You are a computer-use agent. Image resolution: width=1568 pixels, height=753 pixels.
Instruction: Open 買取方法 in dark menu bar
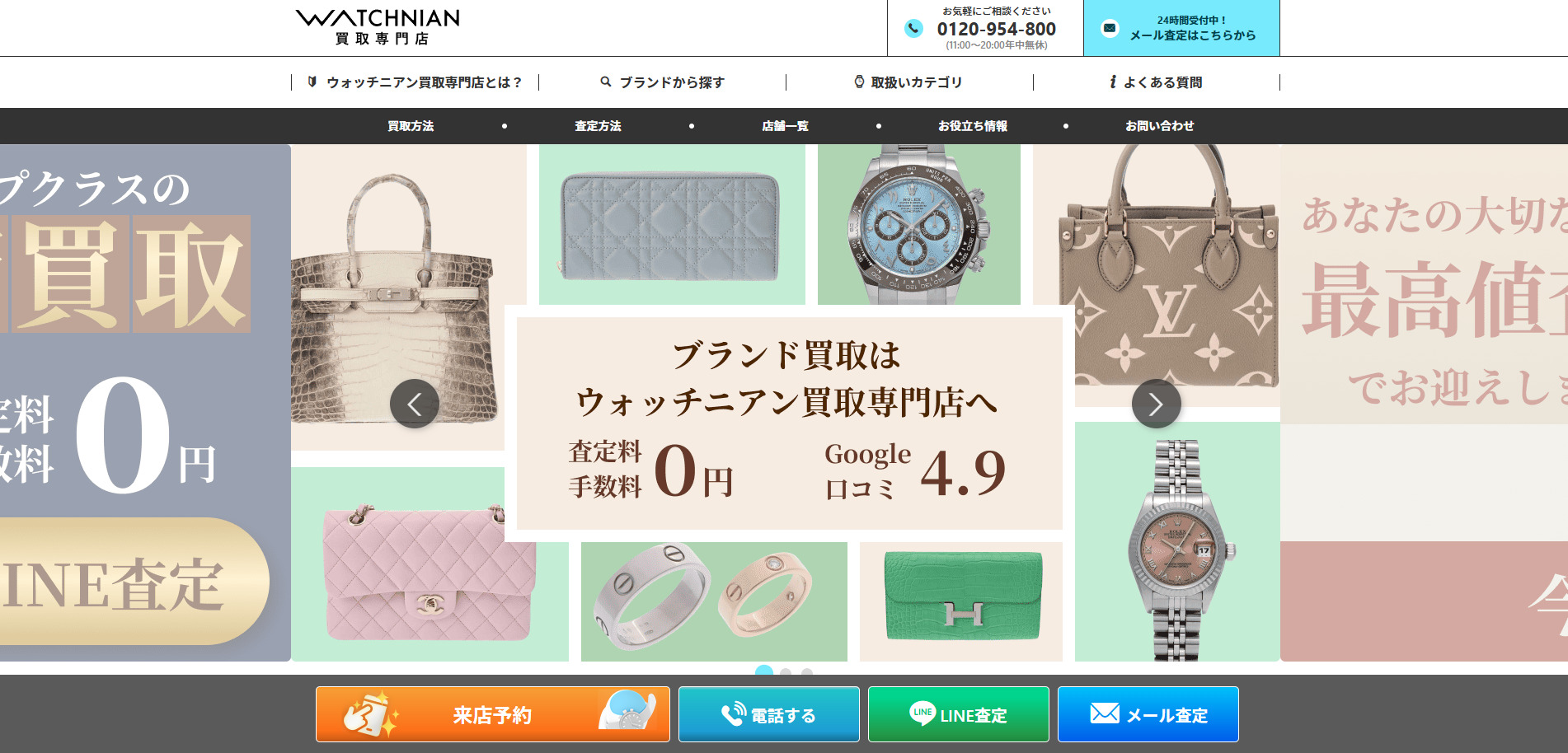[411, 126]
